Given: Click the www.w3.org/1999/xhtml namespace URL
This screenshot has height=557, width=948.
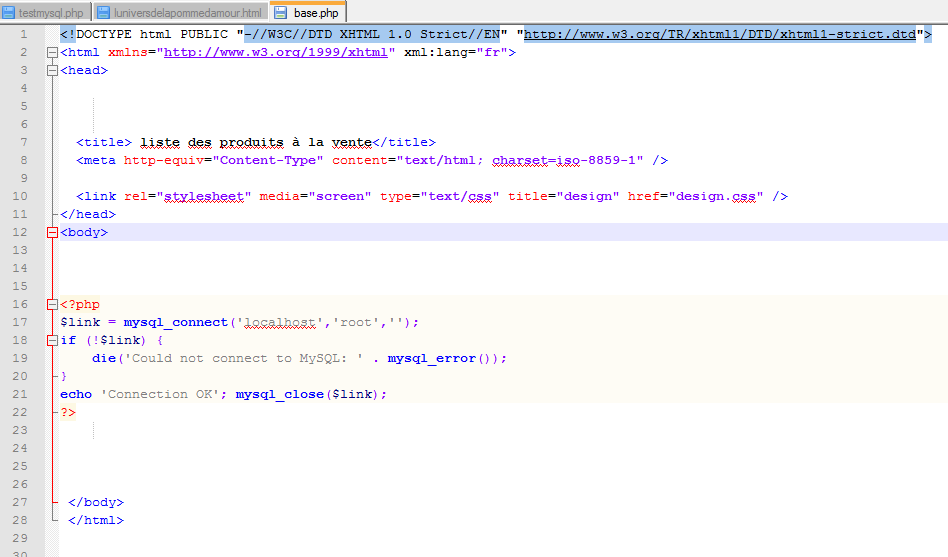Looking at the screenshot, I should (x=276, y=53).
